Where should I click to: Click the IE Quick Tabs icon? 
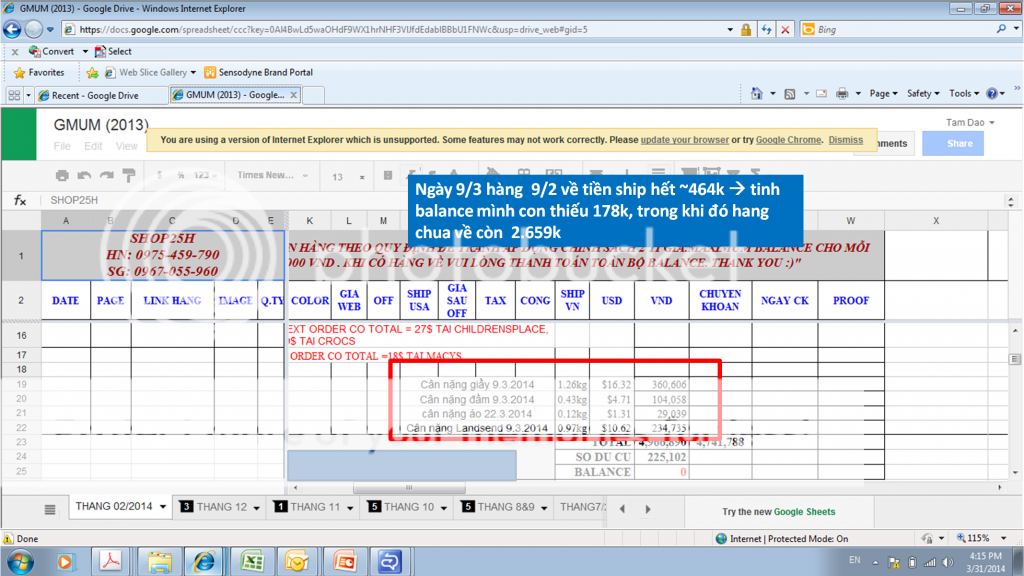[15, 95]
